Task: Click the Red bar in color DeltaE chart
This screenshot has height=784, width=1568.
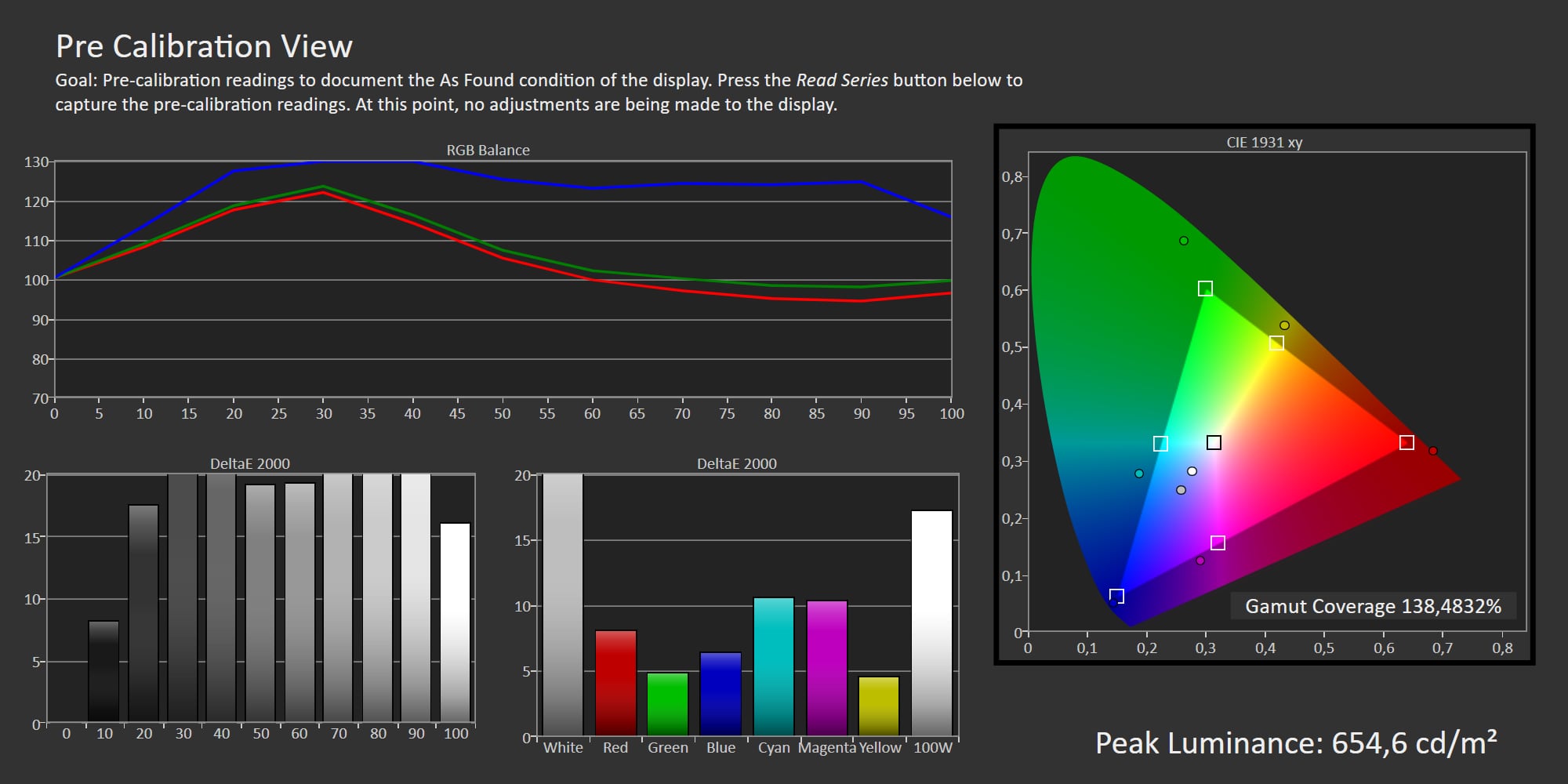Action: 615,682
